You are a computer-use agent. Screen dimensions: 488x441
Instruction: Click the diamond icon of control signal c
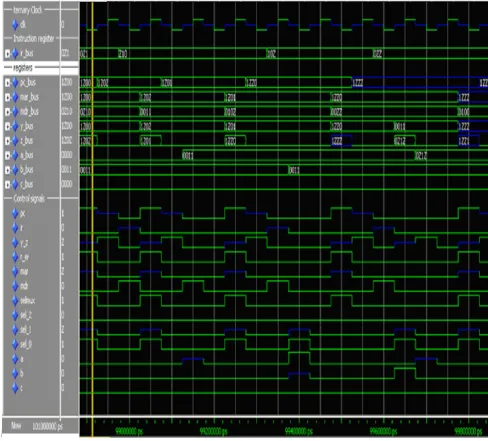click(15, 388)
